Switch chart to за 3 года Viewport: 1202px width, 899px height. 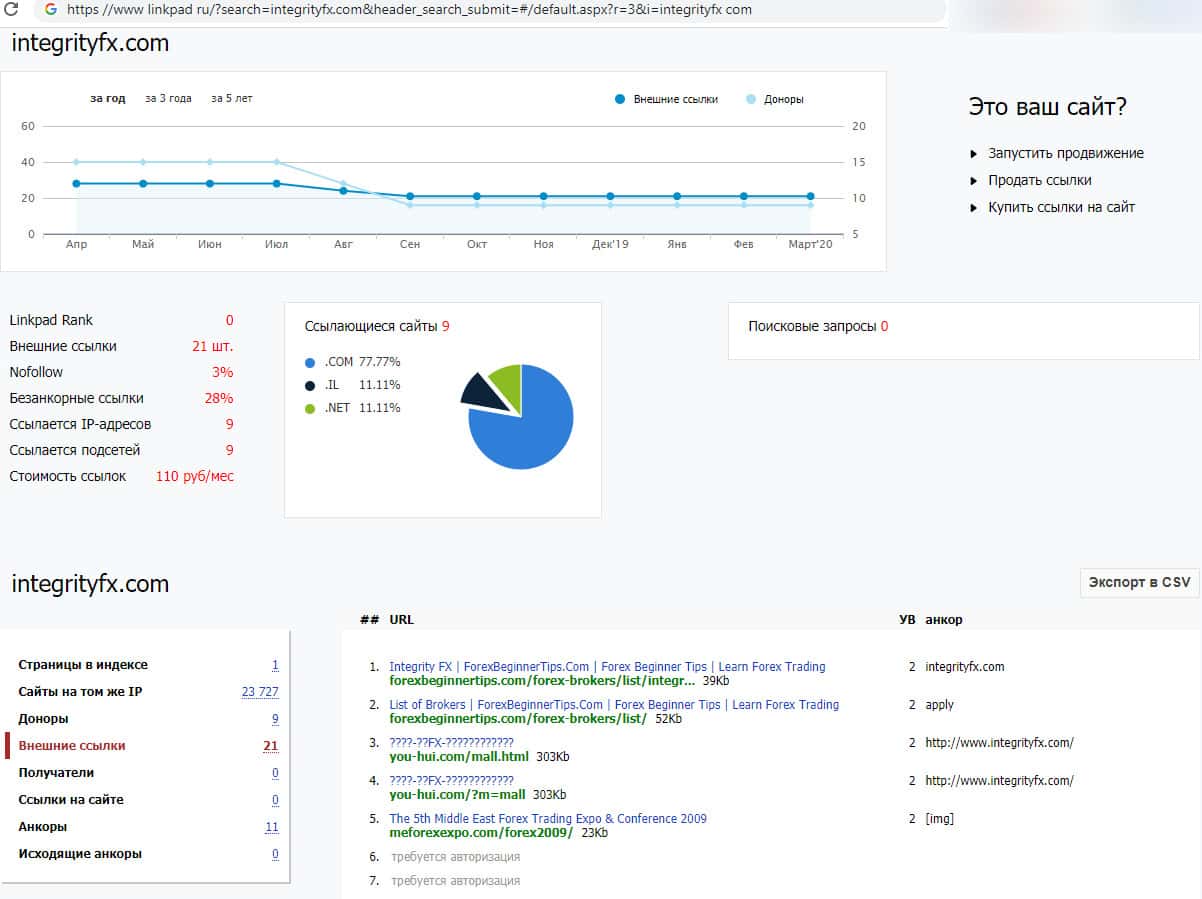(168, 98)
